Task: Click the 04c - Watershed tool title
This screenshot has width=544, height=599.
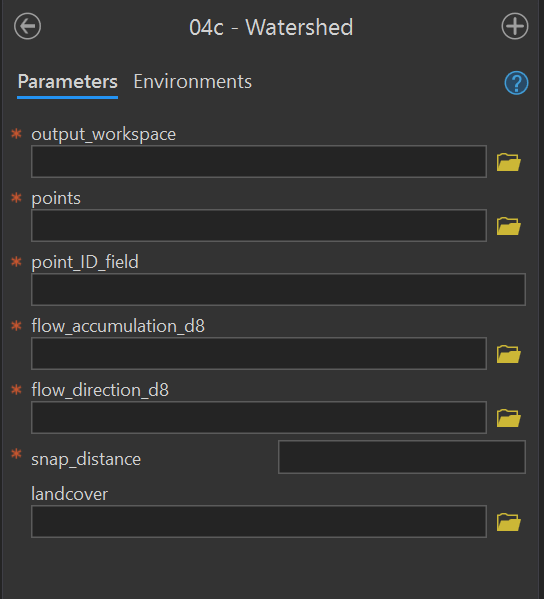Action: click(x=271, y=28)
